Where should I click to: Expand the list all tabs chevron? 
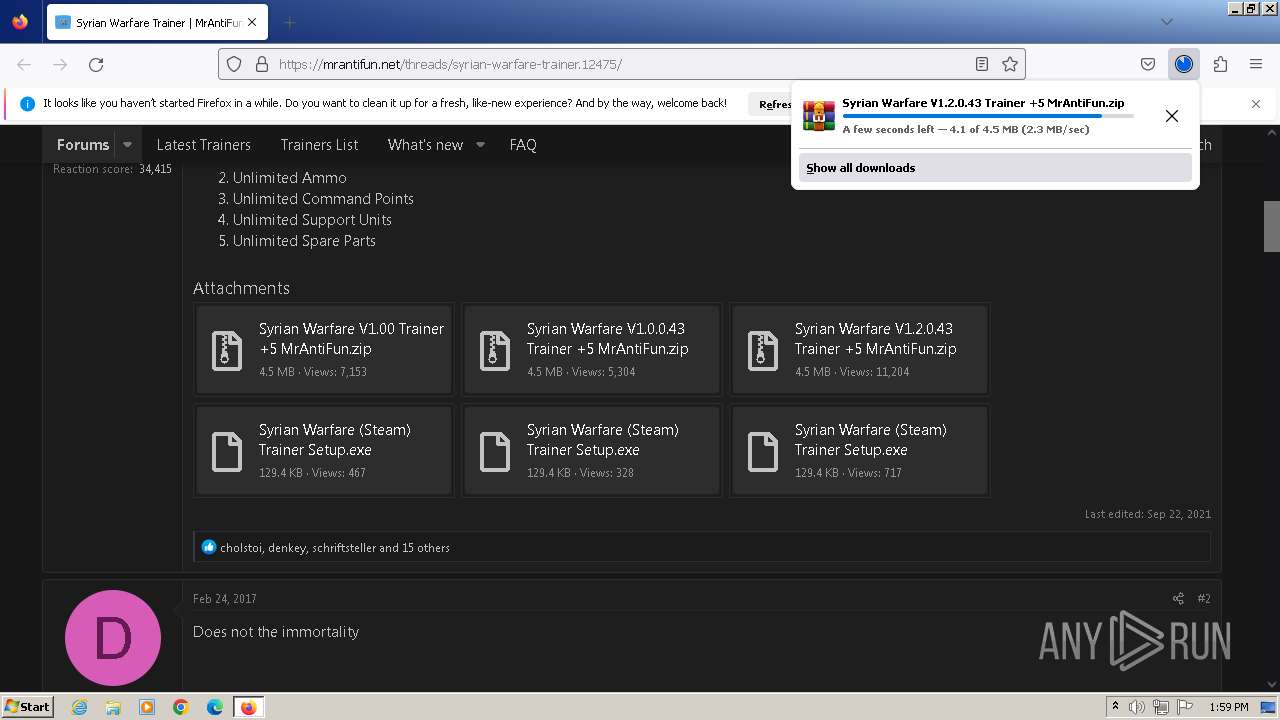pyautogui.click(x=1166, y=22)
